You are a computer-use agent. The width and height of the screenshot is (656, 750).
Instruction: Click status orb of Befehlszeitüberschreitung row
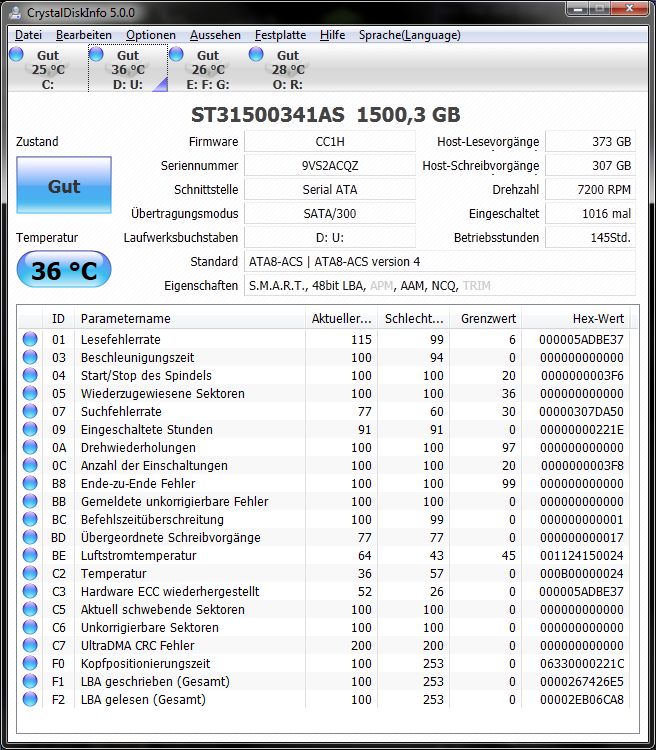tap(30, 519)
